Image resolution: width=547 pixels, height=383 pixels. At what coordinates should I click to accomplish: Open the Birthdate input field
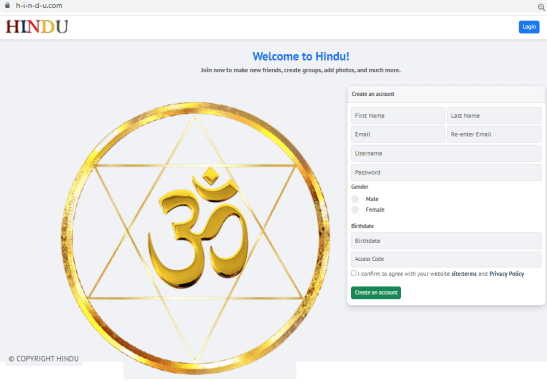[x=446, y=241]
